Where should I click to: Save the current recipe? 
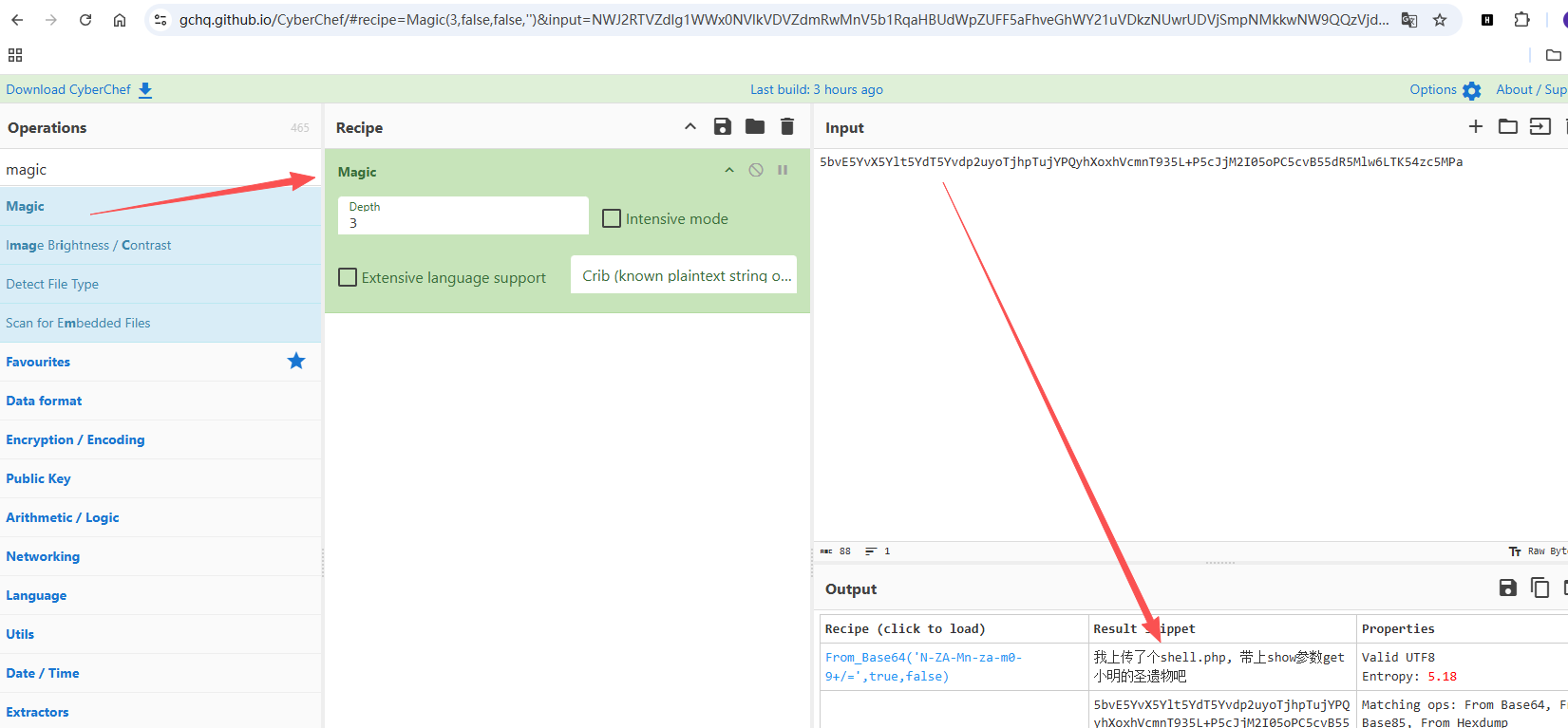(x=723, y=126)
